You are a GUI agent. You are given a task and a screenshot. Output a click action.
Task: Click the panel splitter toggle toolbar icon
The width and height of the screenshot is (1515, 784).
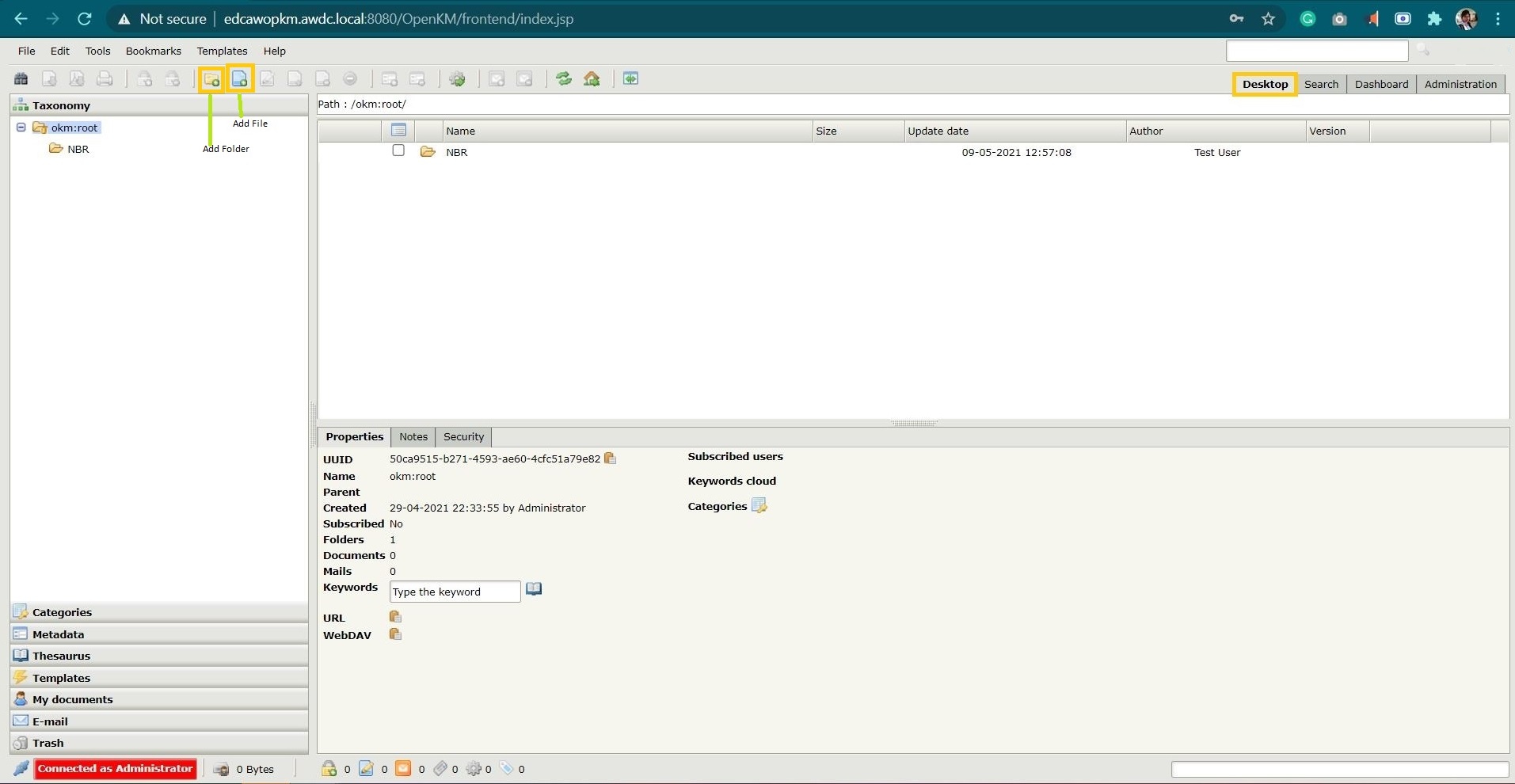pyautogui.click(x=630, y=78)
